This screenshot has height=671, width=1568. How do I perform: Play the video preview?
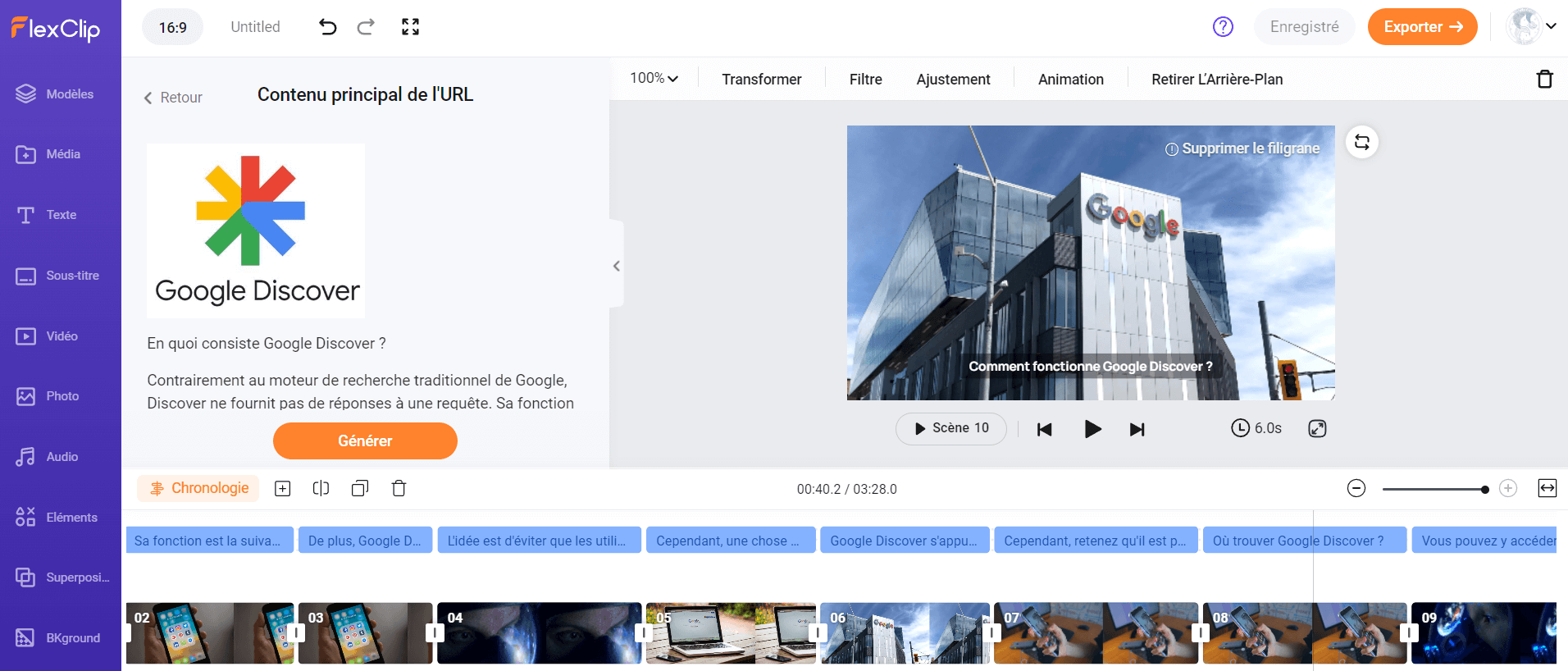point(1092,429)
